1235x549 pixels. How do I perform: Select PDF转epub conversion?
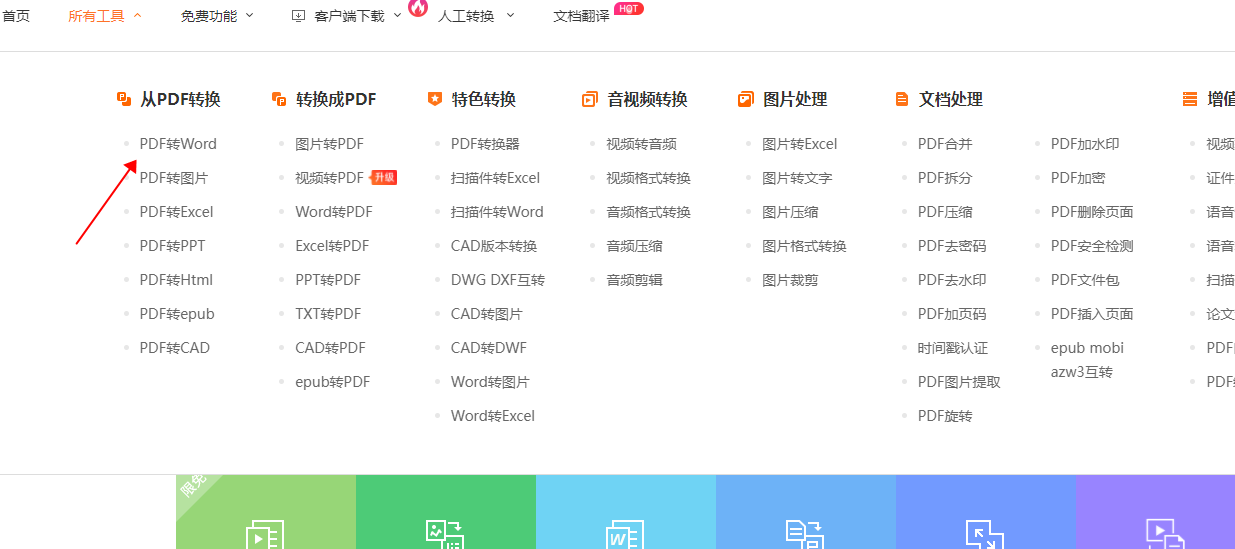(x=177, y=314)
